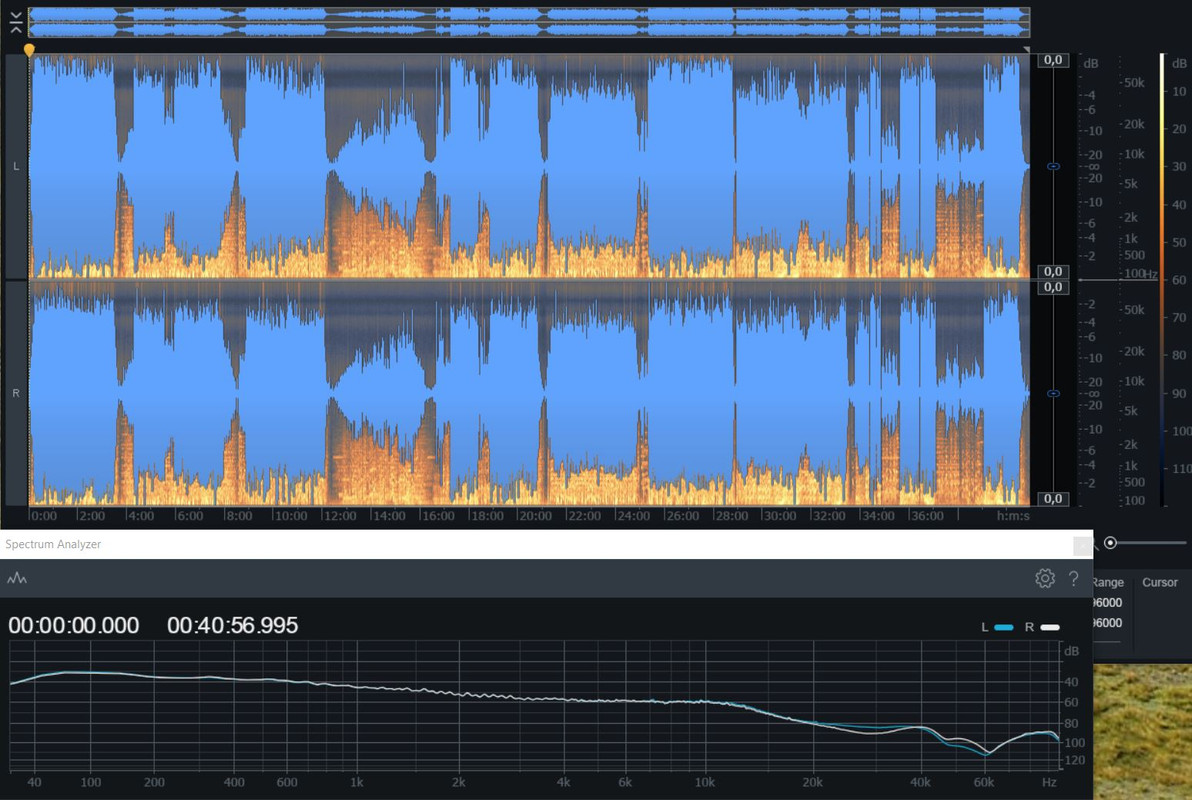Click the spectrogram color scale bar
This screenshot has width=1192, height=800.
(1162, 279)
